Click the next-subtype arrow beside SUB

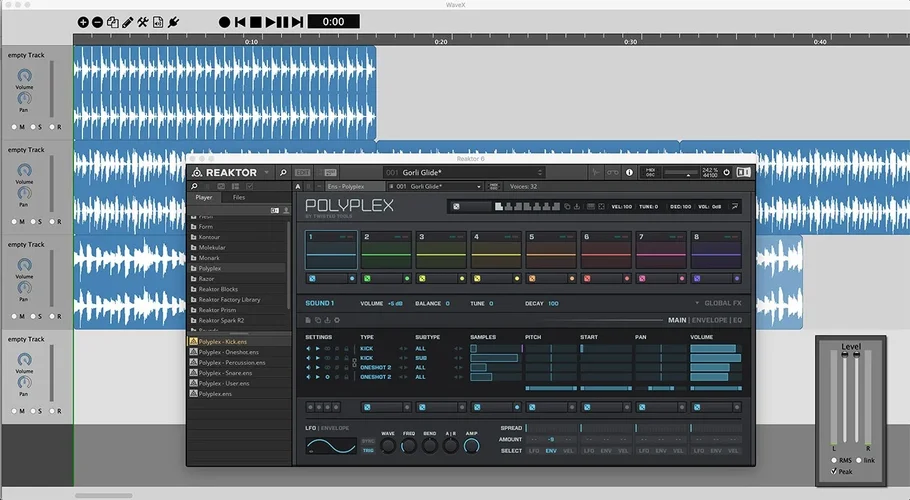tap(461, 358)
